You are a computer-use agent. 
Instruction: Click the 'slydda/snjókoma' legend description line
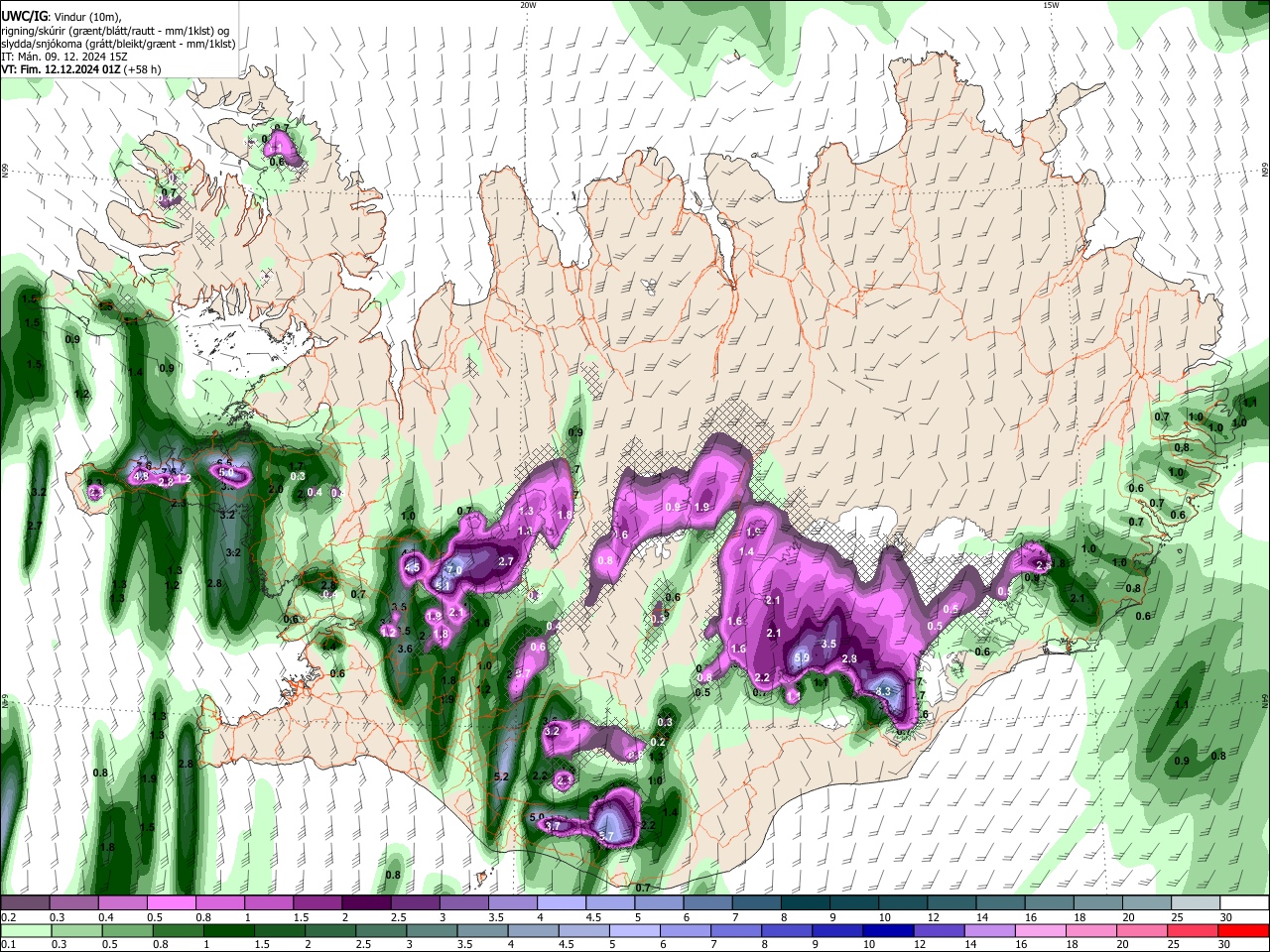[x=118, y=44]
